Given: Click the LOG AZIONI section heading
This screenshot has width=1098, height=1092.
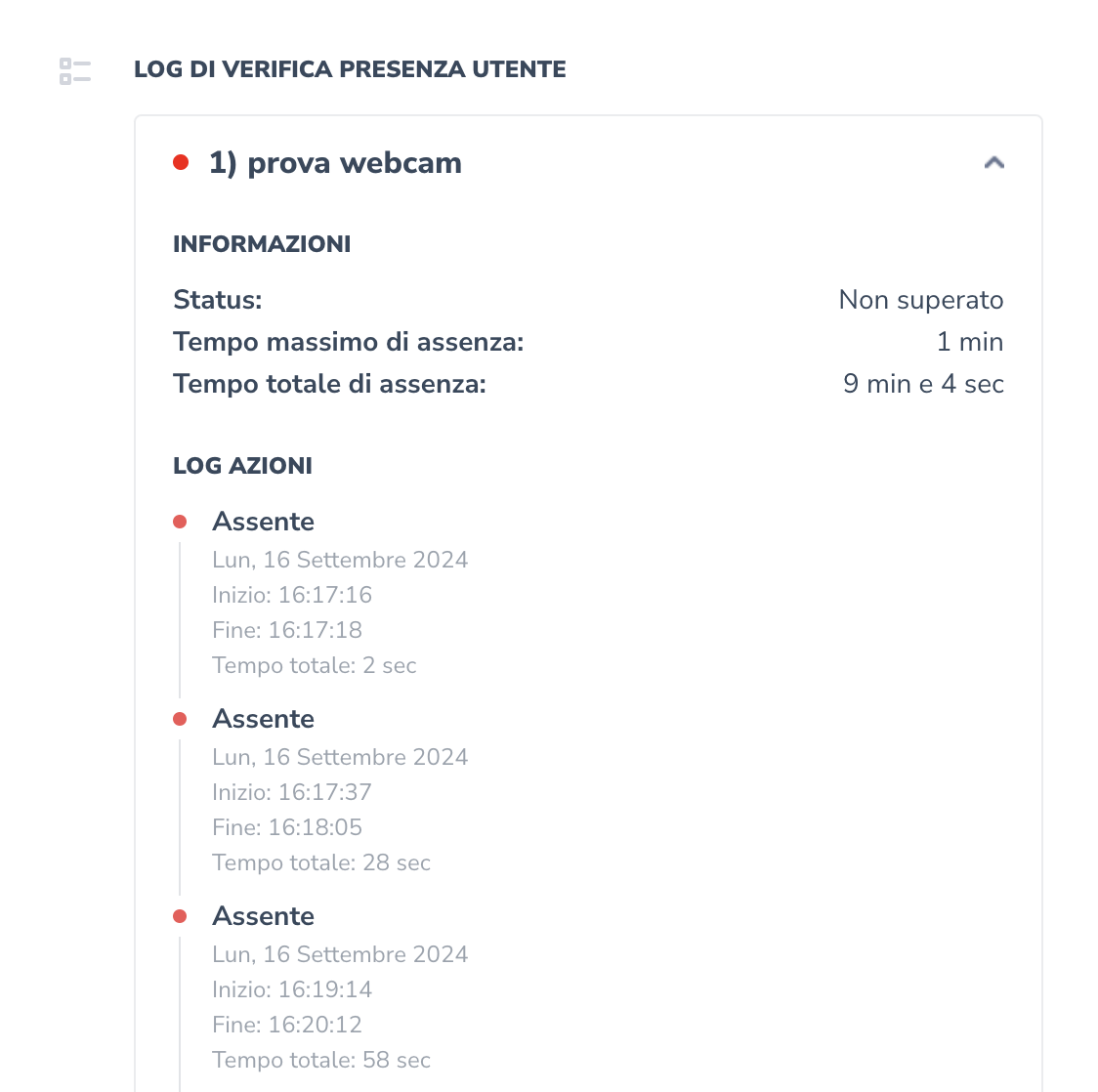Looking at the screenshot, I should coord(242,466).
